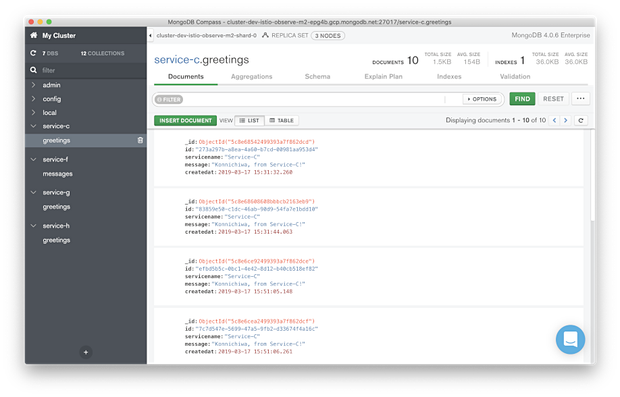Expand the config database
The image size is (620, 397).
33,98
